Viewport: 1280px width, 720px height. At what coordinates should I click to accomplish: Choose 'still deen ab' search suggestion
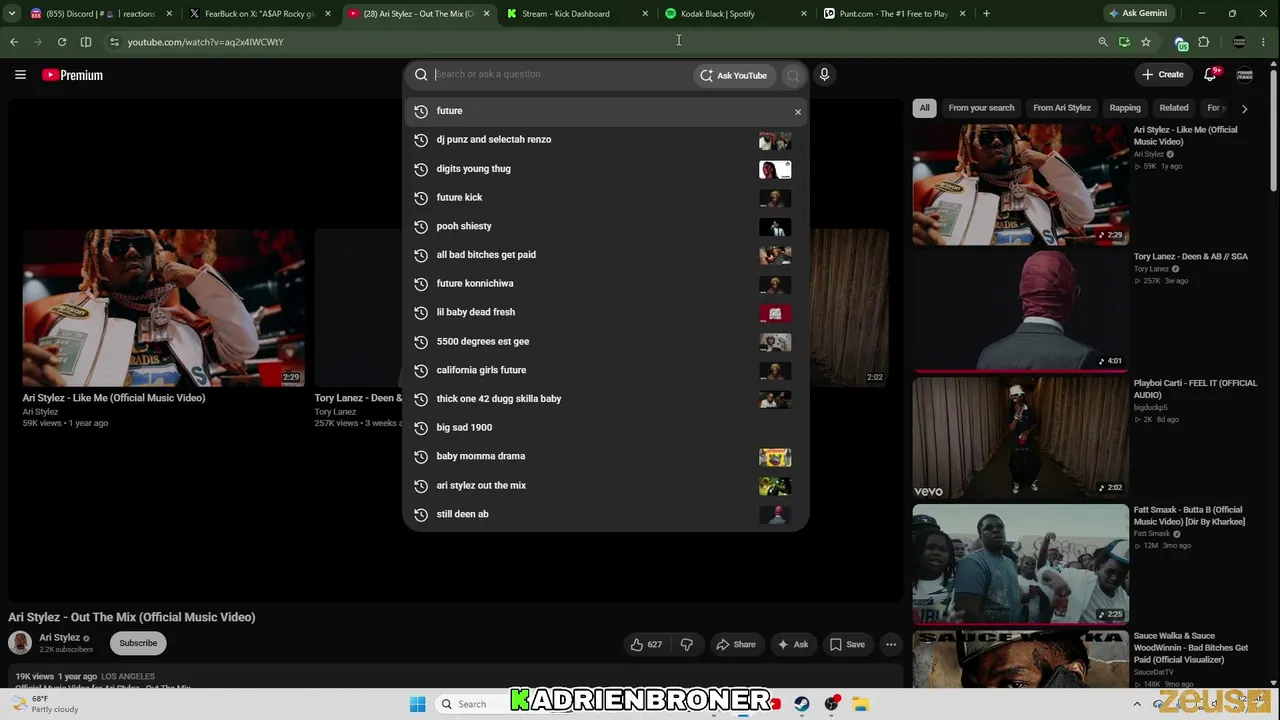606,514
